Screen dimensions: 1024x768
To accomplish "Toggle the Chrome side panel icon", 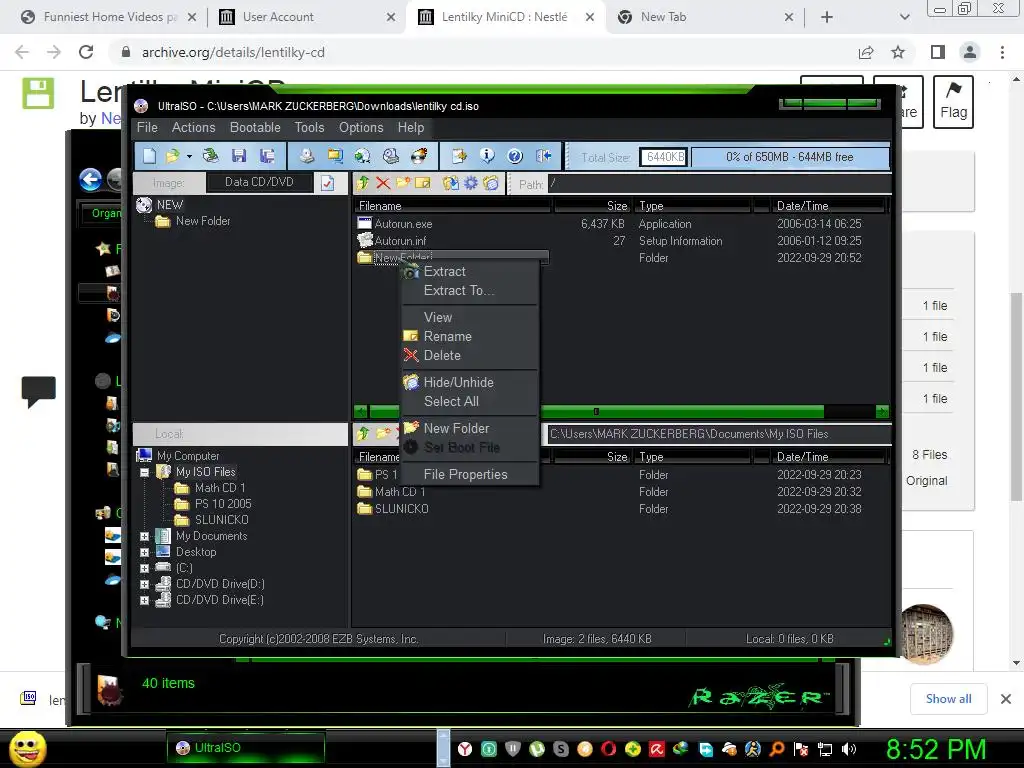I will pyautogui.click(x=938, y=52).
